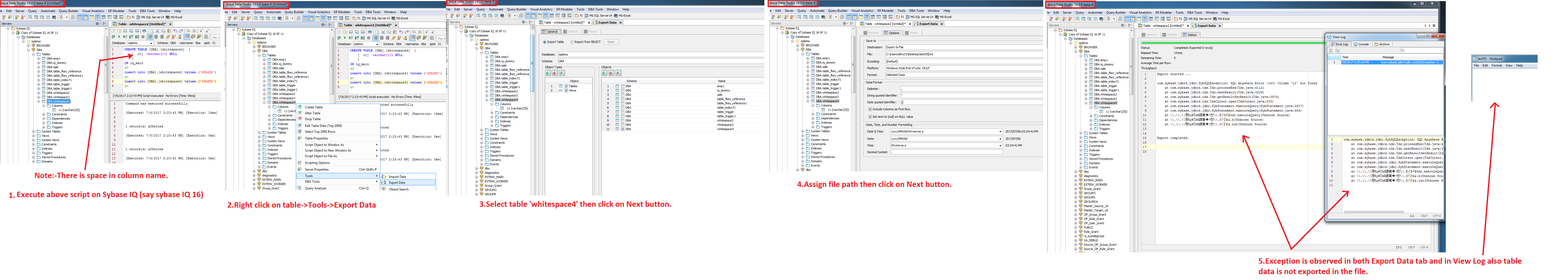Select the Export Table radio button

click(x=545, y=42)
